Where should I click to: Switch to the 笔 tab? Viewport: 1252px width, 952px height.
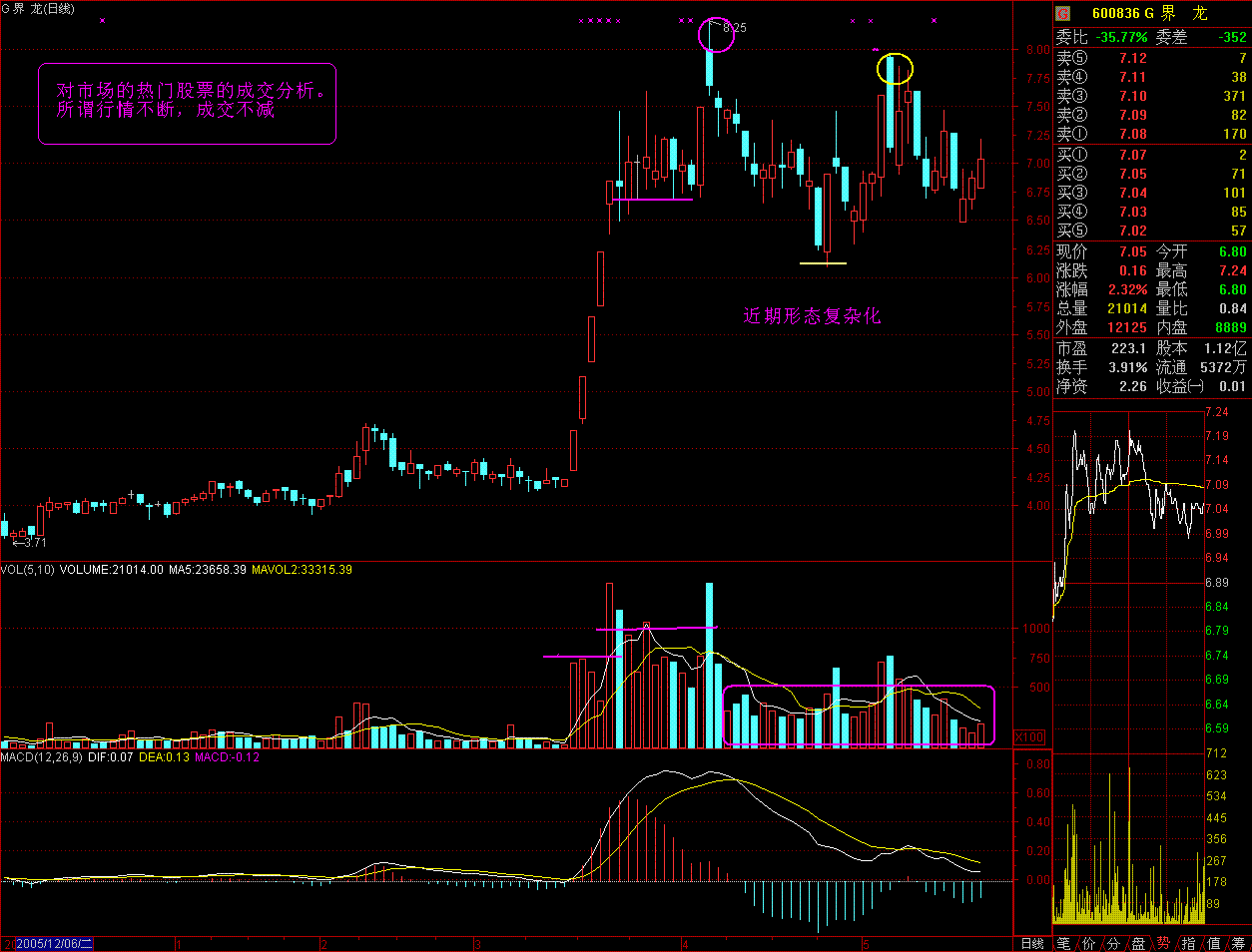[1063, 943]
